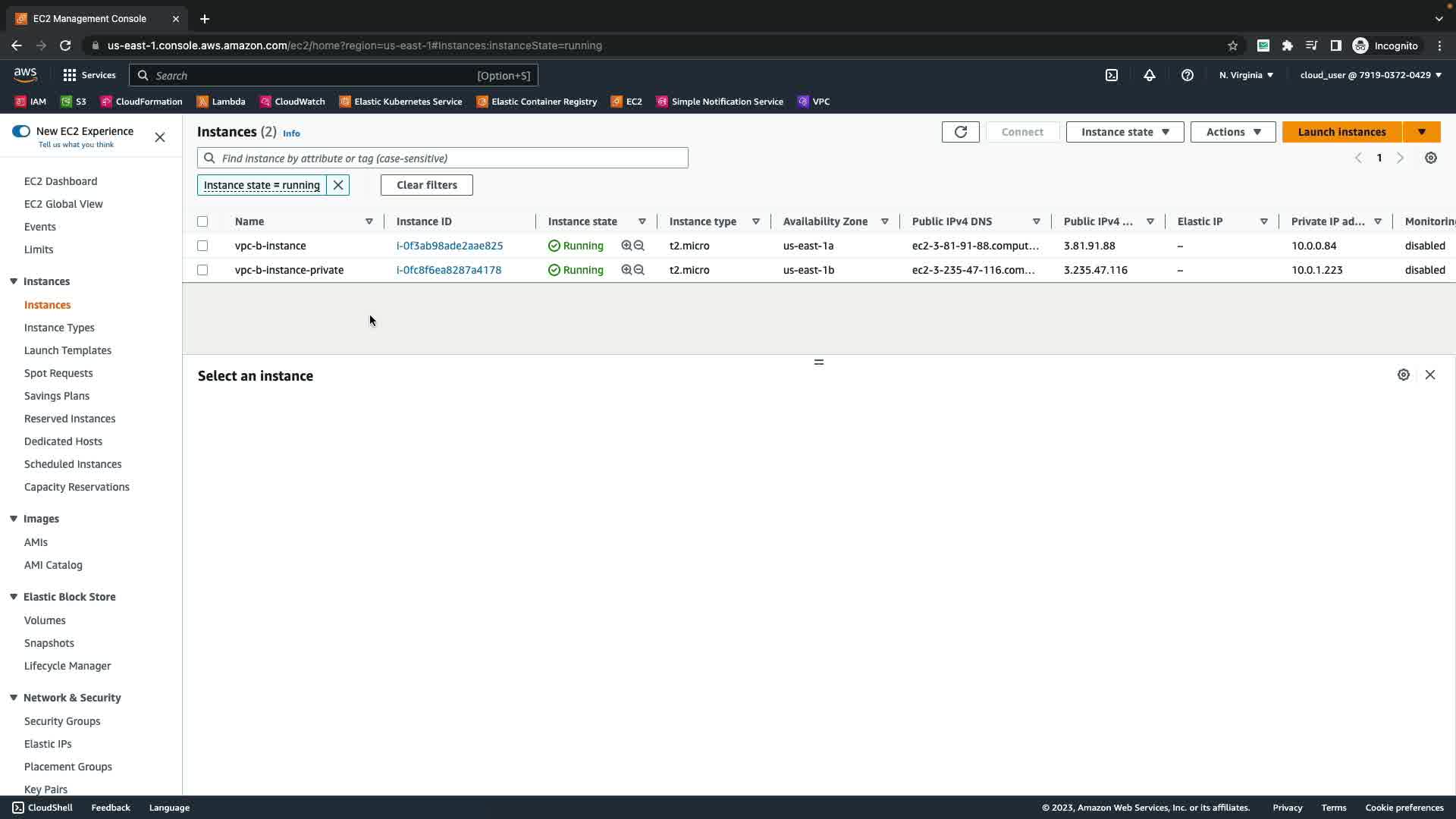
Task: Check the vpc-b-instance-private row checkbox
Action: (202, 270)
